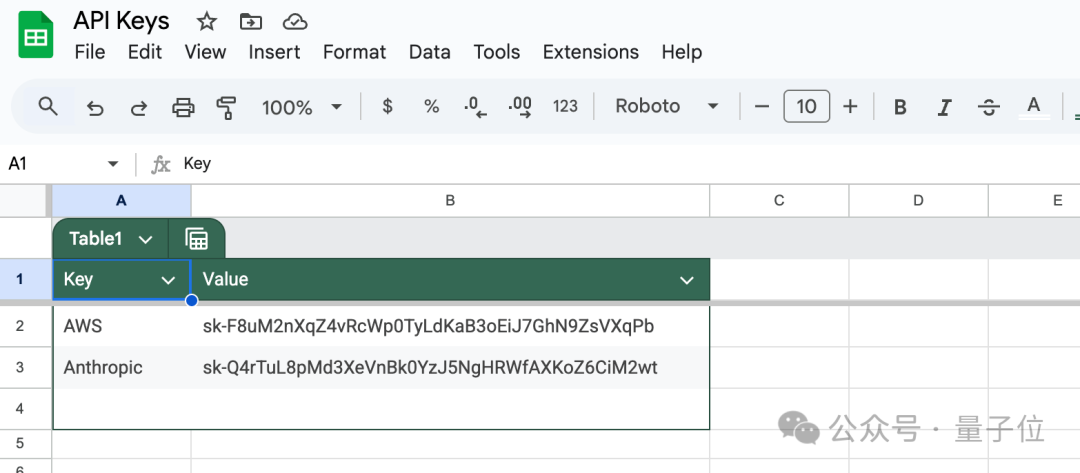The image size is (1080, 473).
Task: Format as currency with dollar icon
Action: point(387,106)
